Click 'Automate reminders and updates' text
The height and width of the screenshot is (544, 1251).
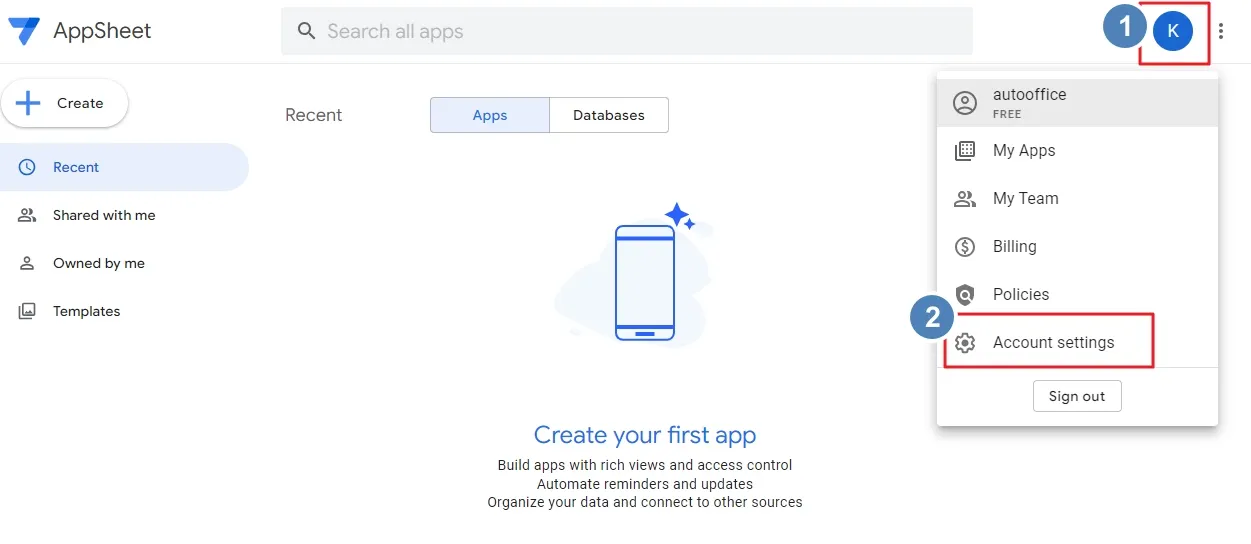(645, 484)
